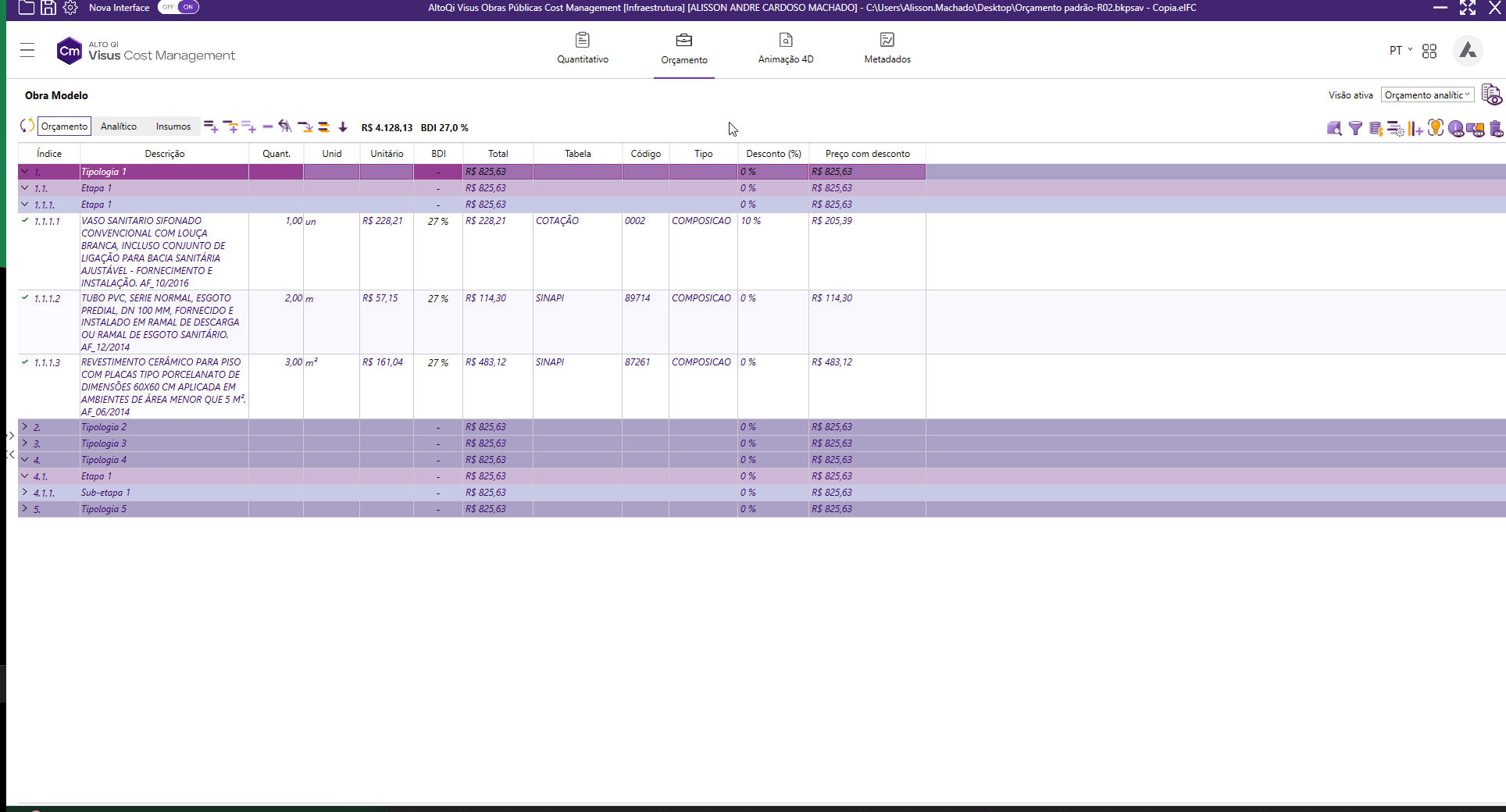Open the PT language selector
The width and height of the screenshot is (1506, 812).
click(x=1401, y=51)
